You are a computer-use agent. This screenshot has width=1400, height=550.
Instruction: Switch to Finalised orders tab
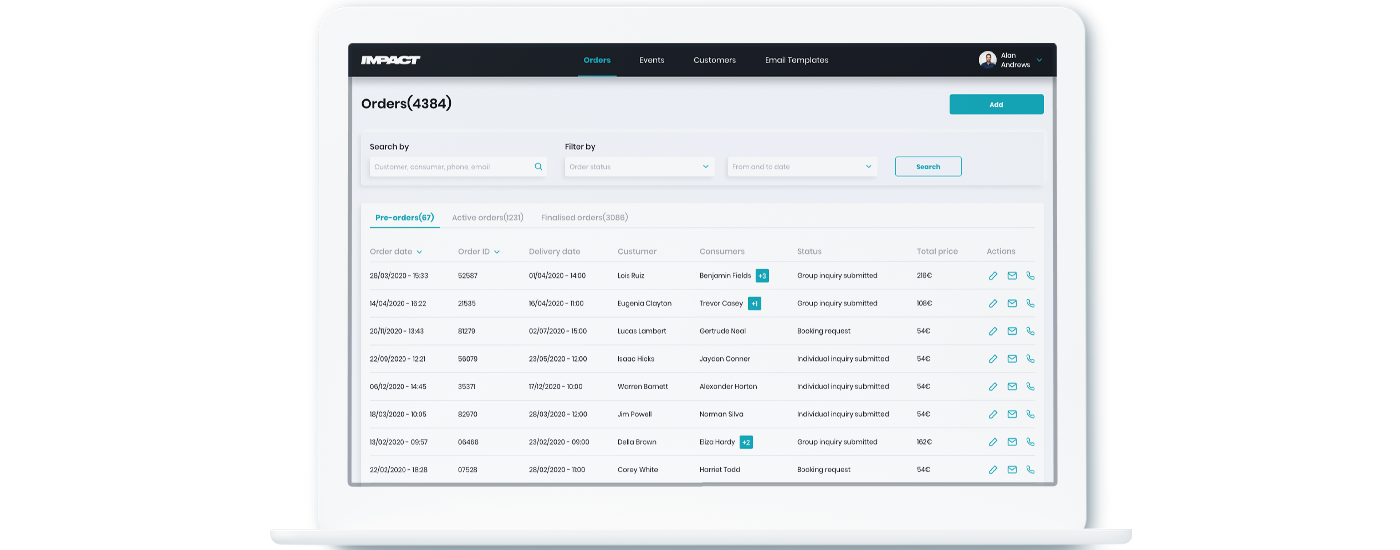584,217
